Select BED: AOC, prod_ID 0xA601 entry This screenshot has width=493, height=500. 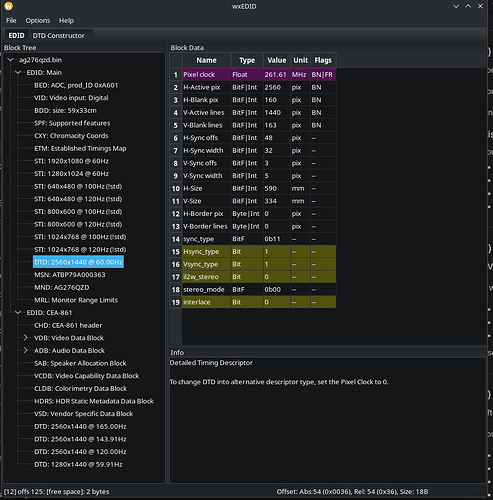pos(76,85)
